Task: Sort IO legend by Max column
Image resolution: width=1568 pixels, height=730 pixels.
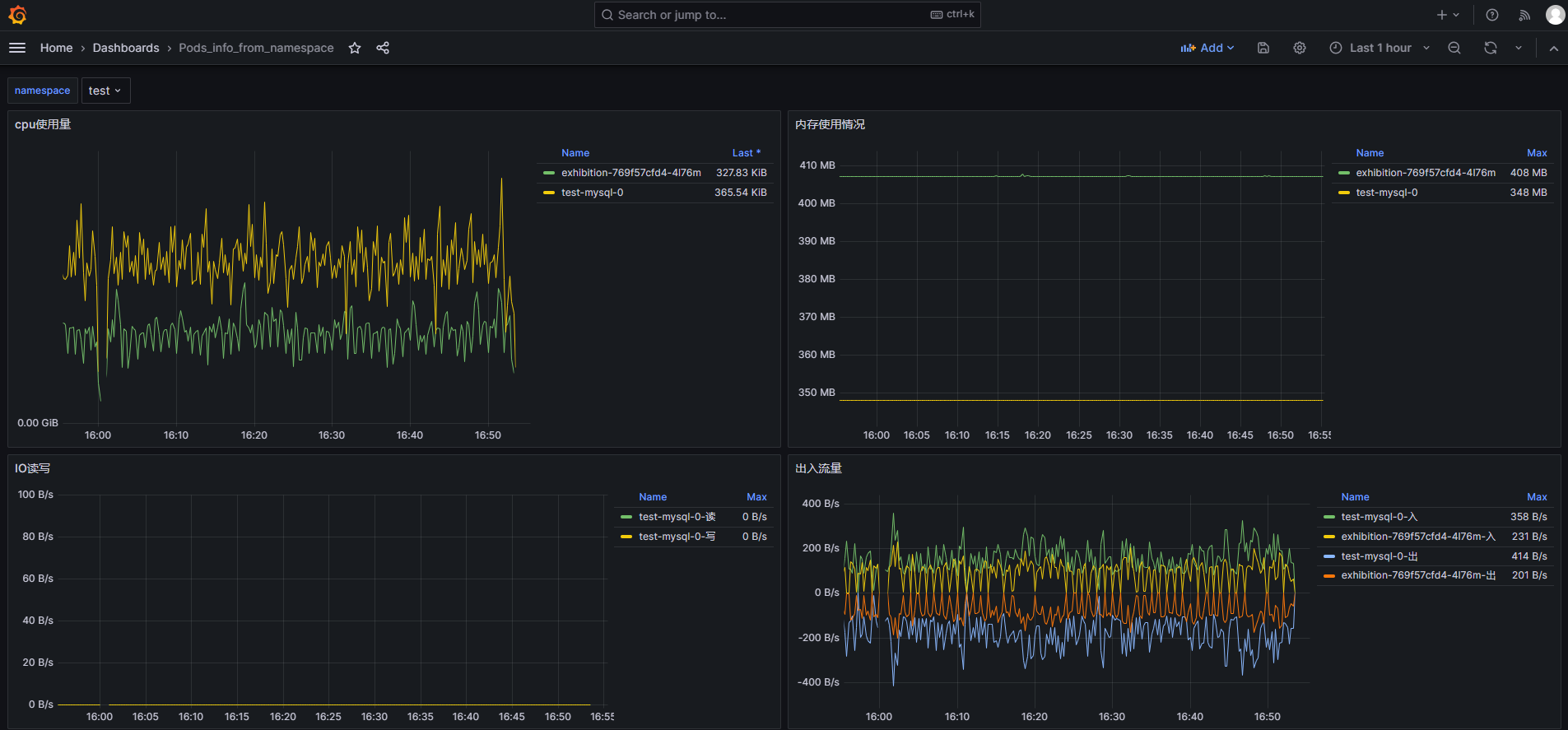Action: [x=756, y=497]
